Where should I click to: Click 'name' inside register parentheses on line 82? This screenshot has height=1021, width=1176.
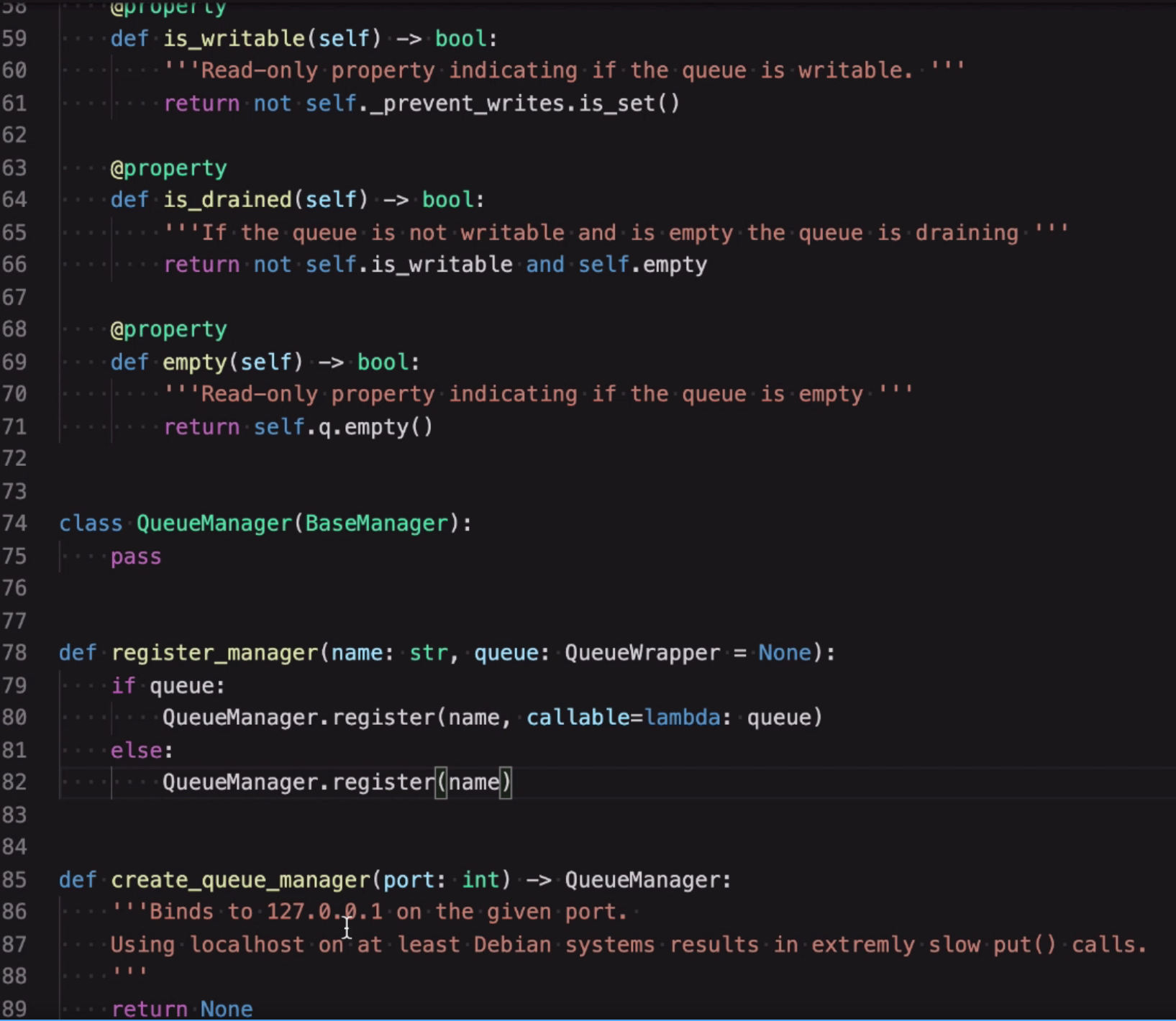[x=474, y=782]
